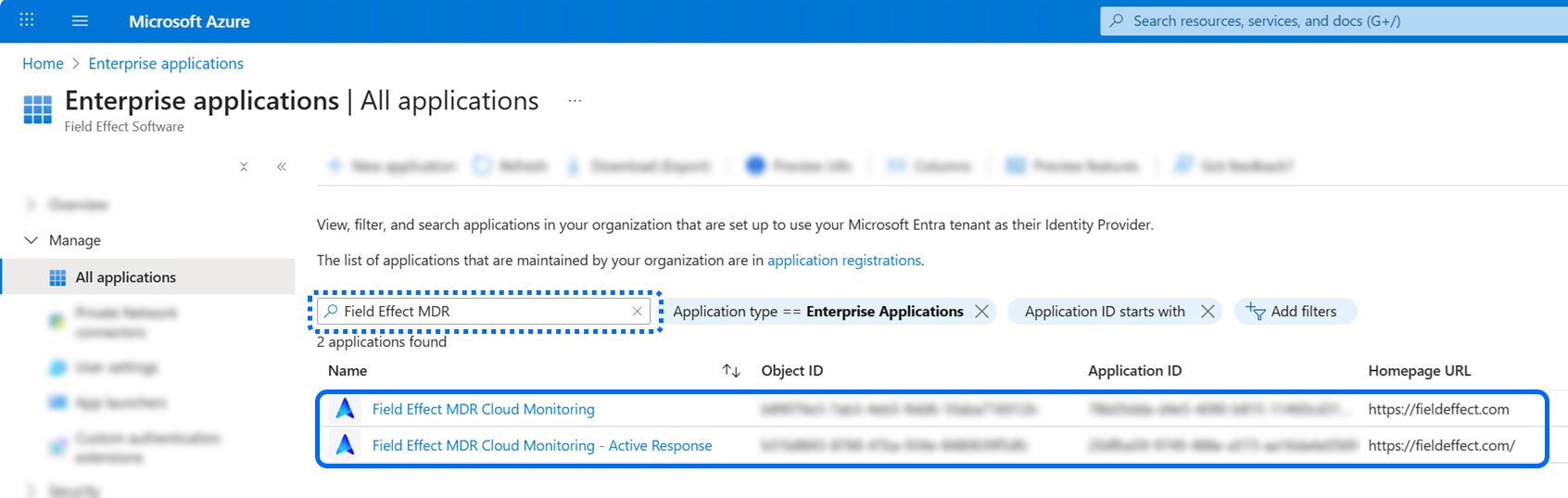
Task: Click the Enterprise applications grid icon beside title
Action: point(38,109)
